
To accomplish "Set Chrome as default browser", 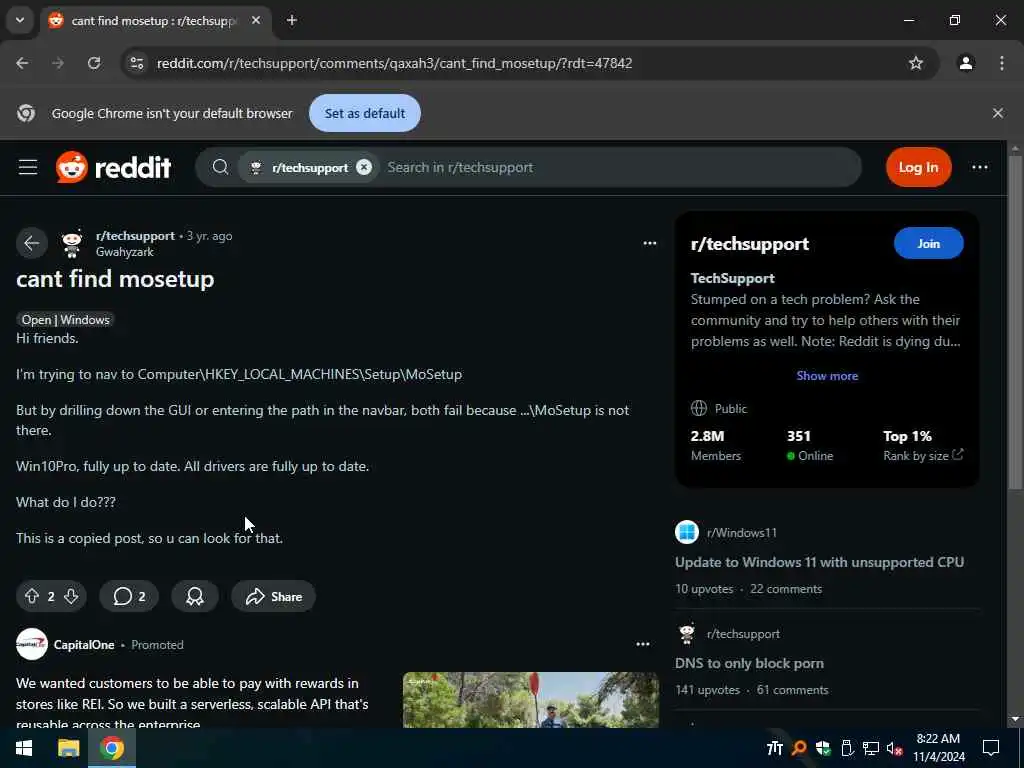I will (364, 113).
